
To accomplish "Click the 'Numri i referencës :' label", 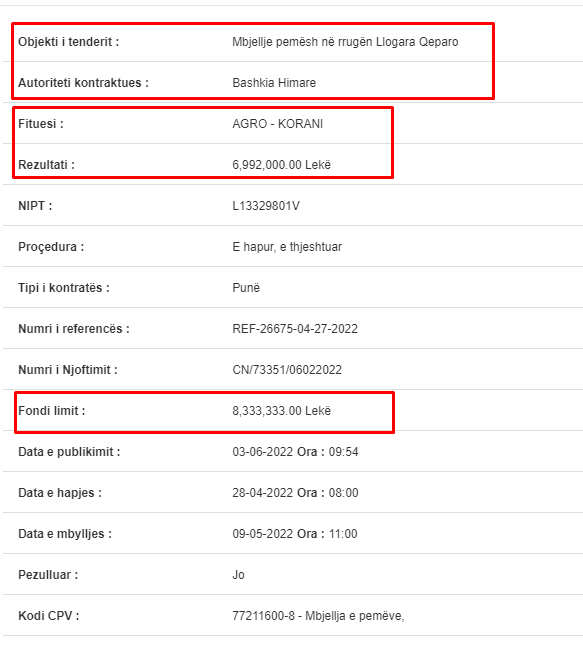I will click(74, 329).
